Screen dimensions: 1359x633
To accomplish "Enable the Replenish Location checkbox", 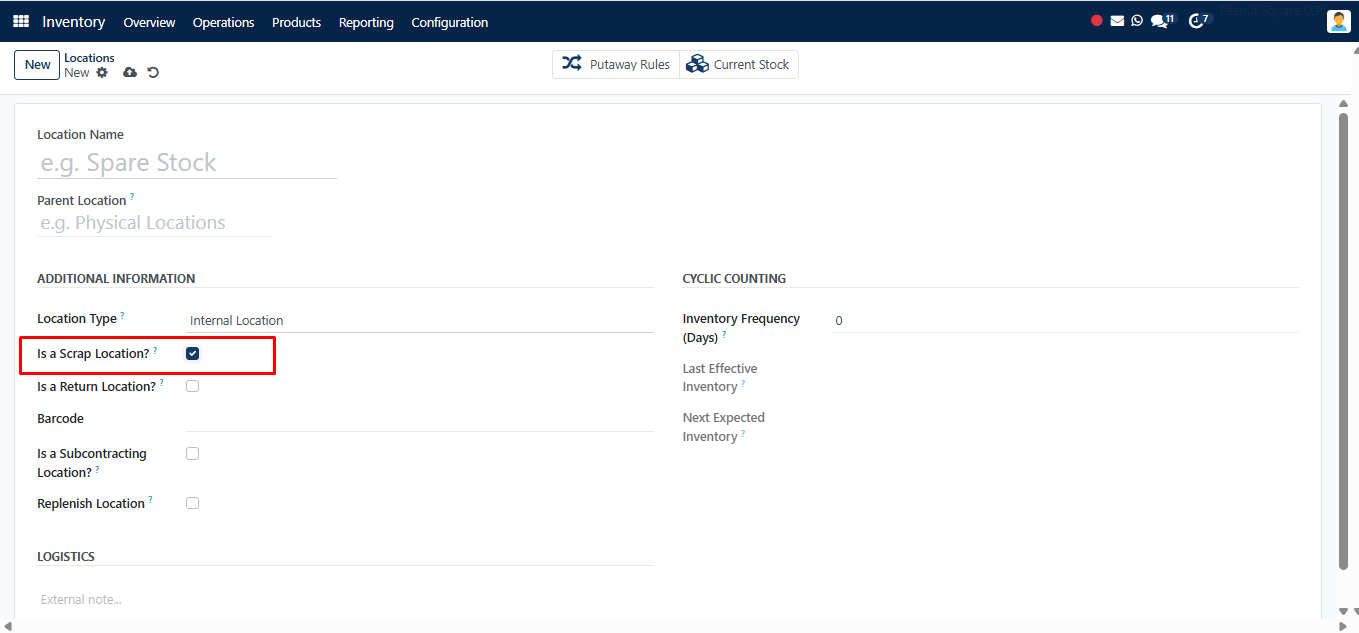I will point(193,503).
